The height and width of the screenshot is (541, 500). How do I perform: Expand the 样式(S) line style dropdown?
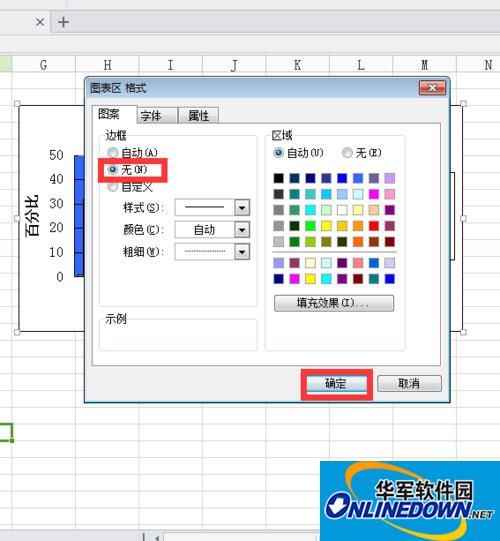[x=242, y=208]
